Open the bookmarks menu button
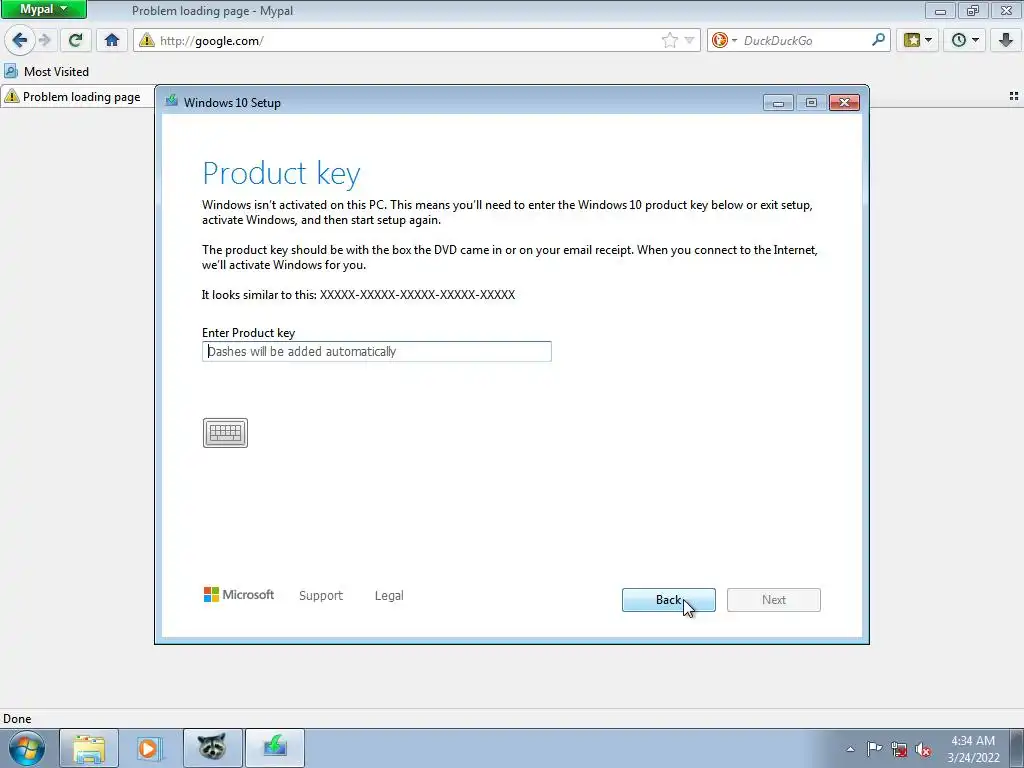Image resolution: width=1024 pixels, height=768 pixels. click(918, 40)
